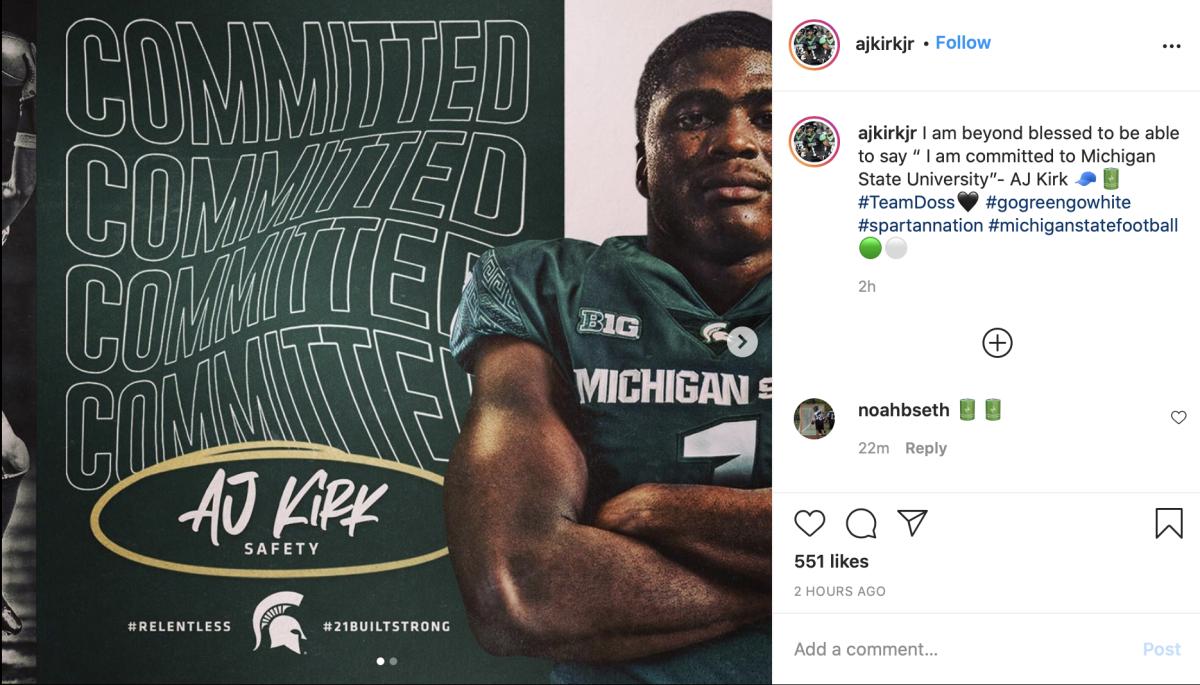Reply to noahbseth's comment
The image size is (1200, 685).
[925, 448]
